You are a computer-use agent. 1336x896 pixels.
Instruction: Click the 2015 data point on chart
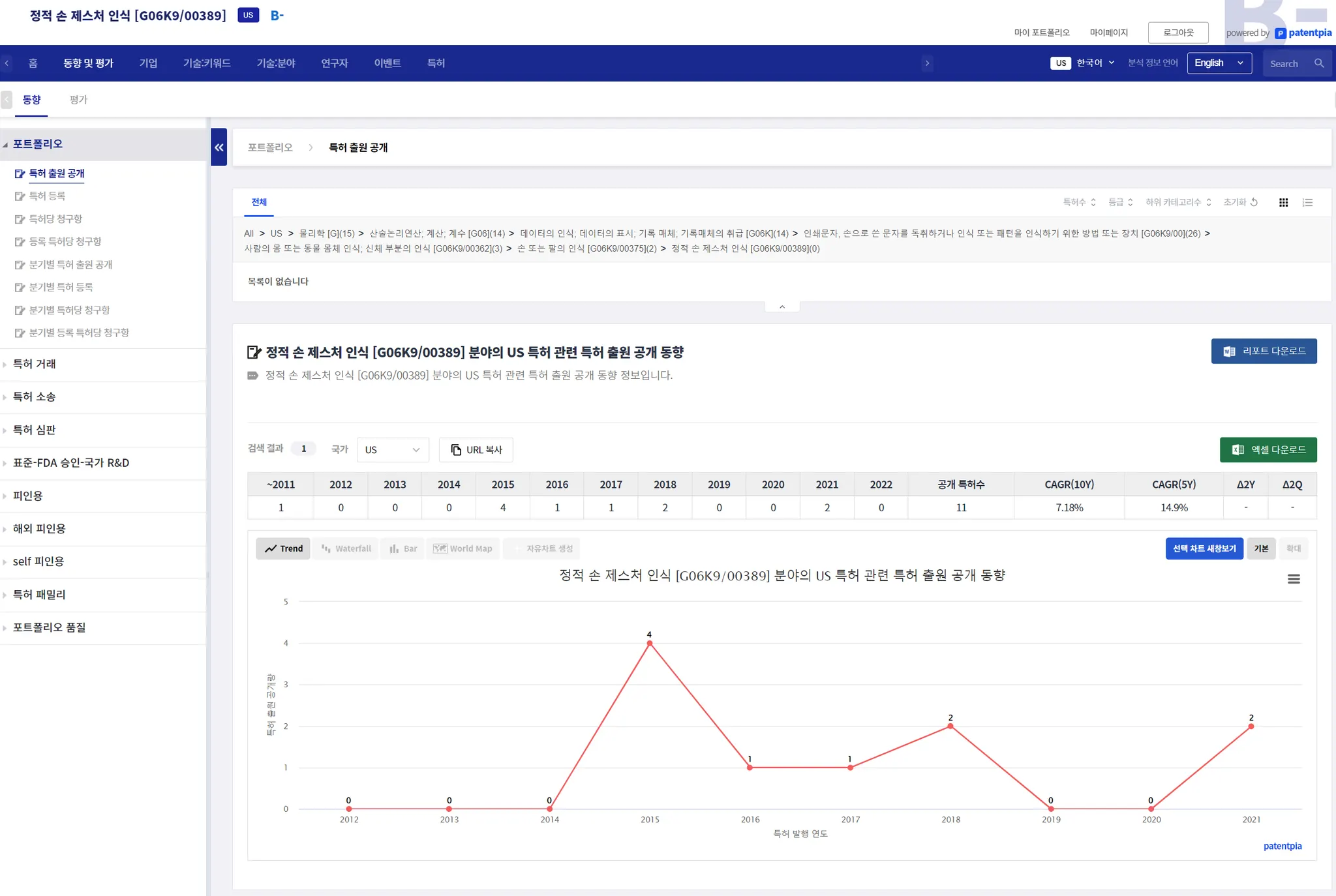point(649,644)
